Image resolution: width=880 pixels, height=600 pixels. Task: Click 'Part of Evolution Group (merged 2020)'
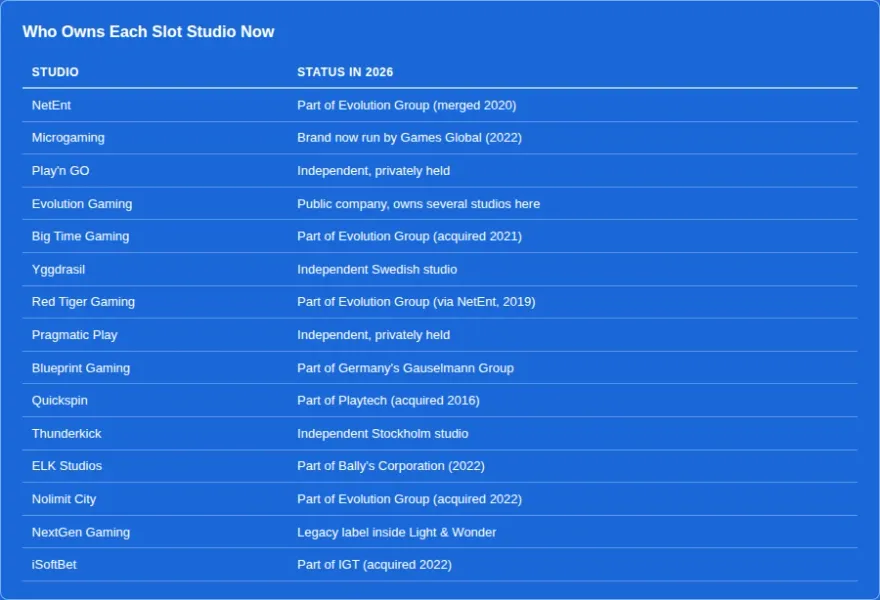tap(407, 105)
